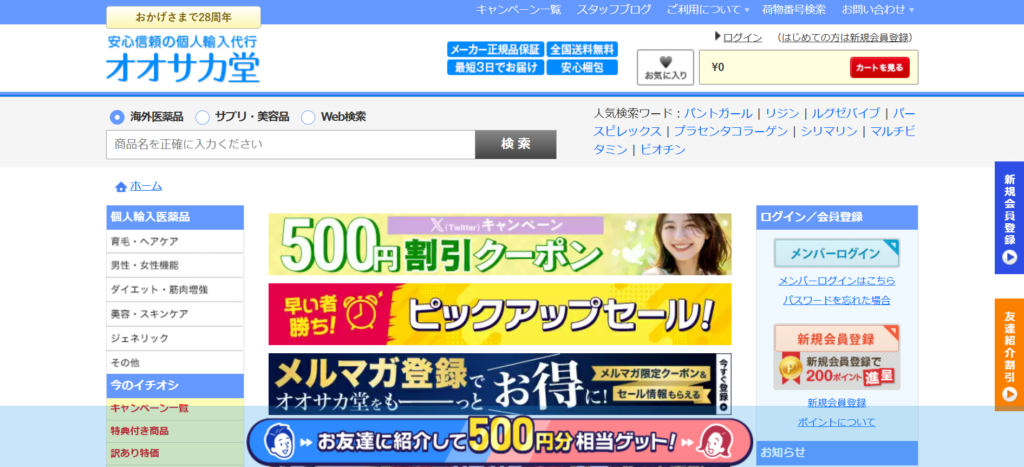Open ジェネリック category

(x=175, y=338)
